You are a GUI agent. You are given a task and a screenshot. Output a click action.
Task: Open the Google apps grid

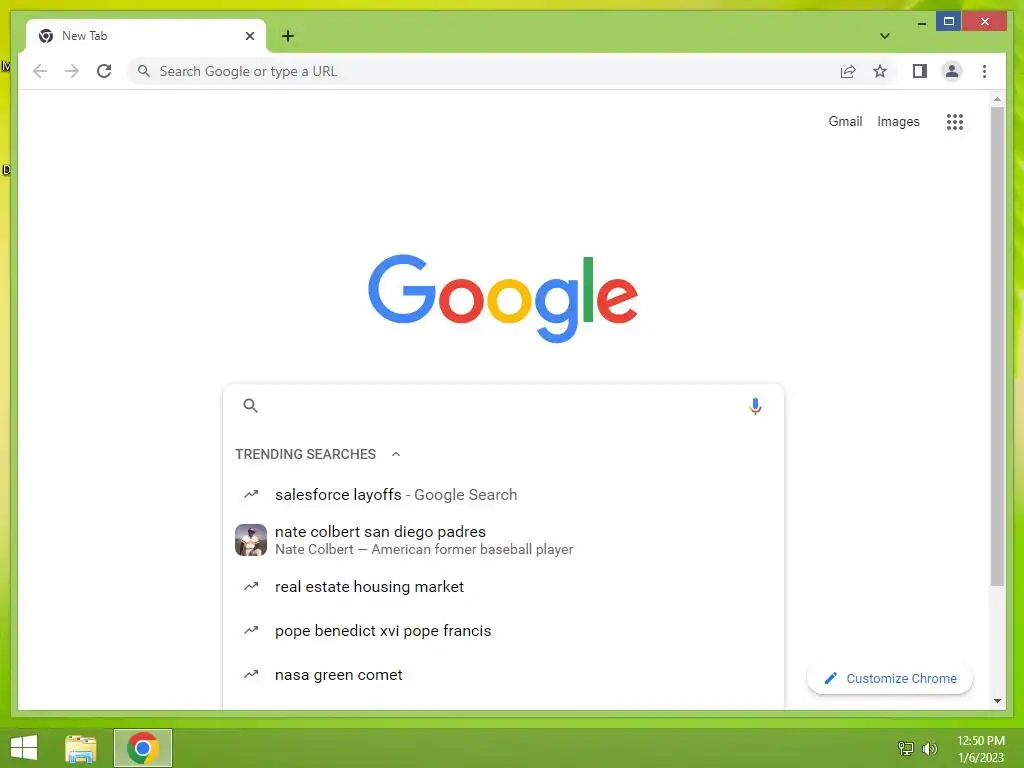pos(955,121)
